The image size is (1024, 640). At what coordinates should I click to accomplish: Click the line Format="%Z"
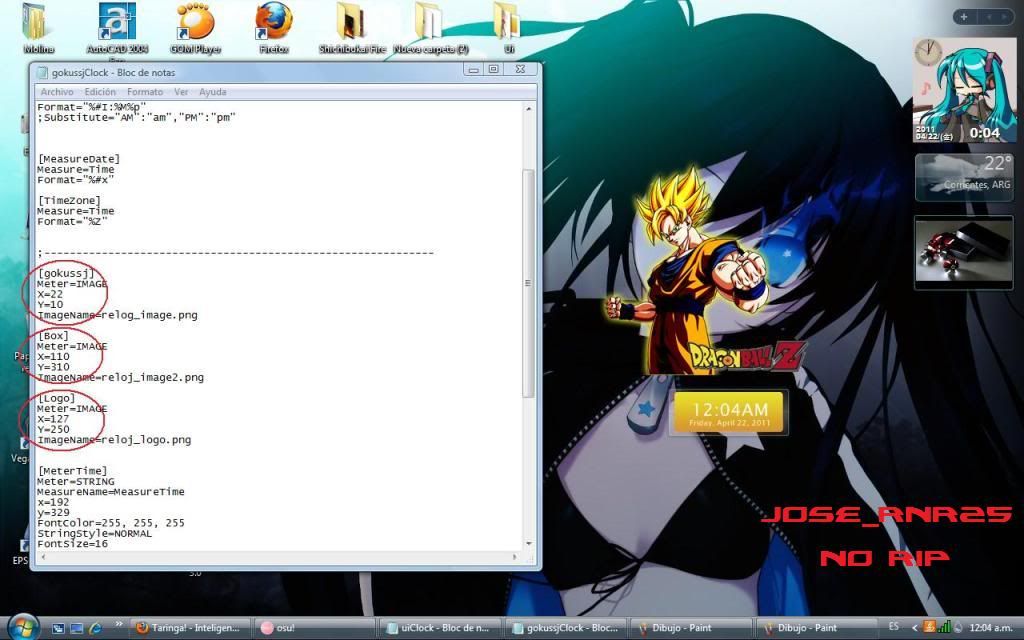coord(72,222)
